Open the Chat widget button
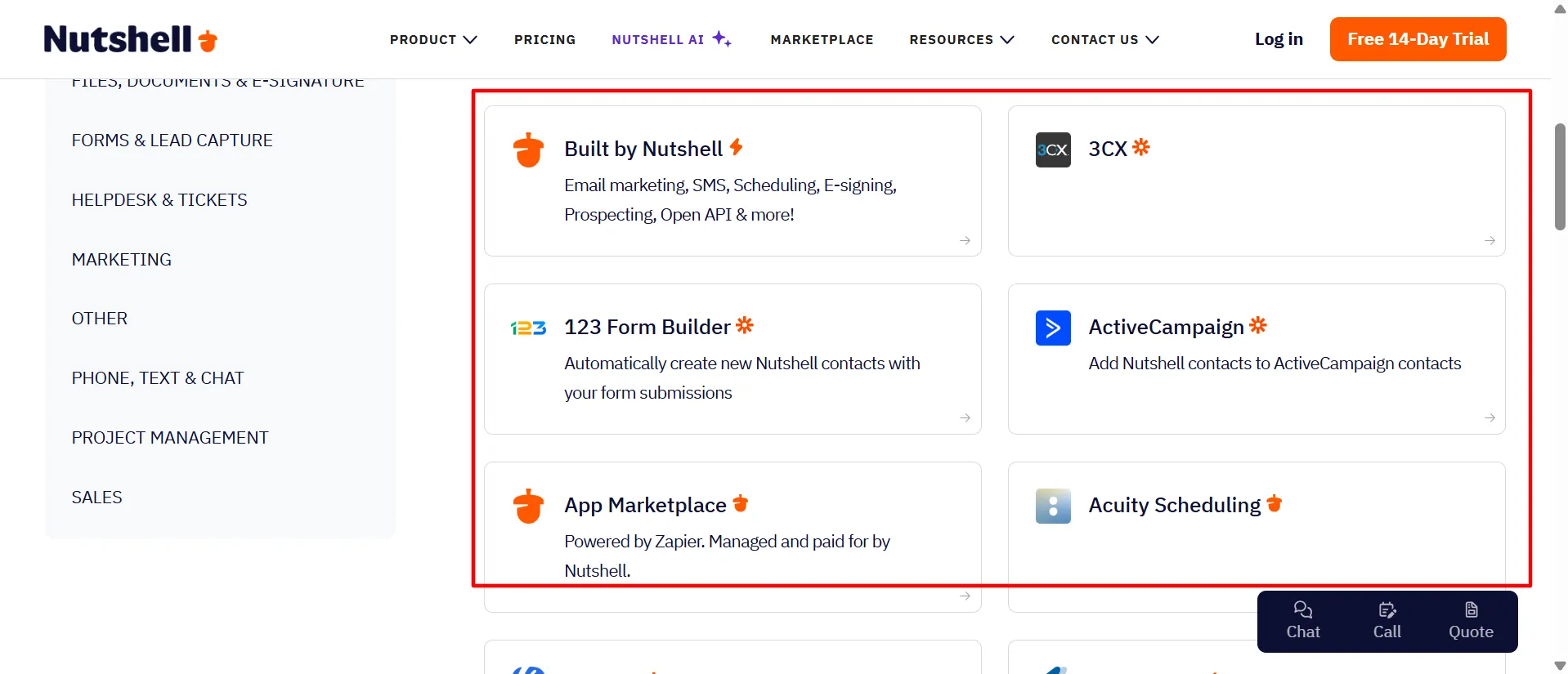 pyautogui.click(x=1303, y=621)
